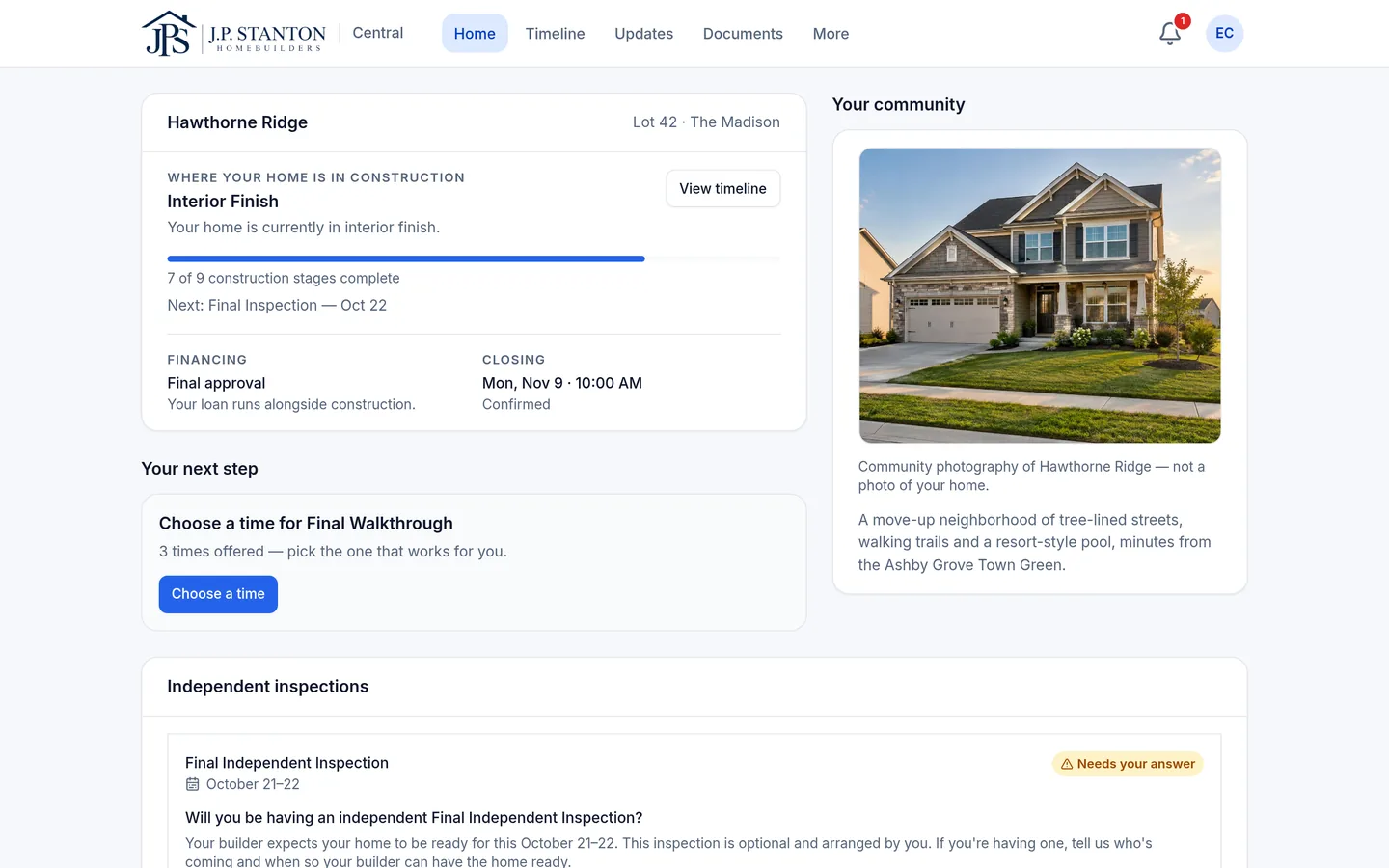Click the Independent inspections heading
This screenshot has width=1389, height=868.
click(x=268, y=687)
